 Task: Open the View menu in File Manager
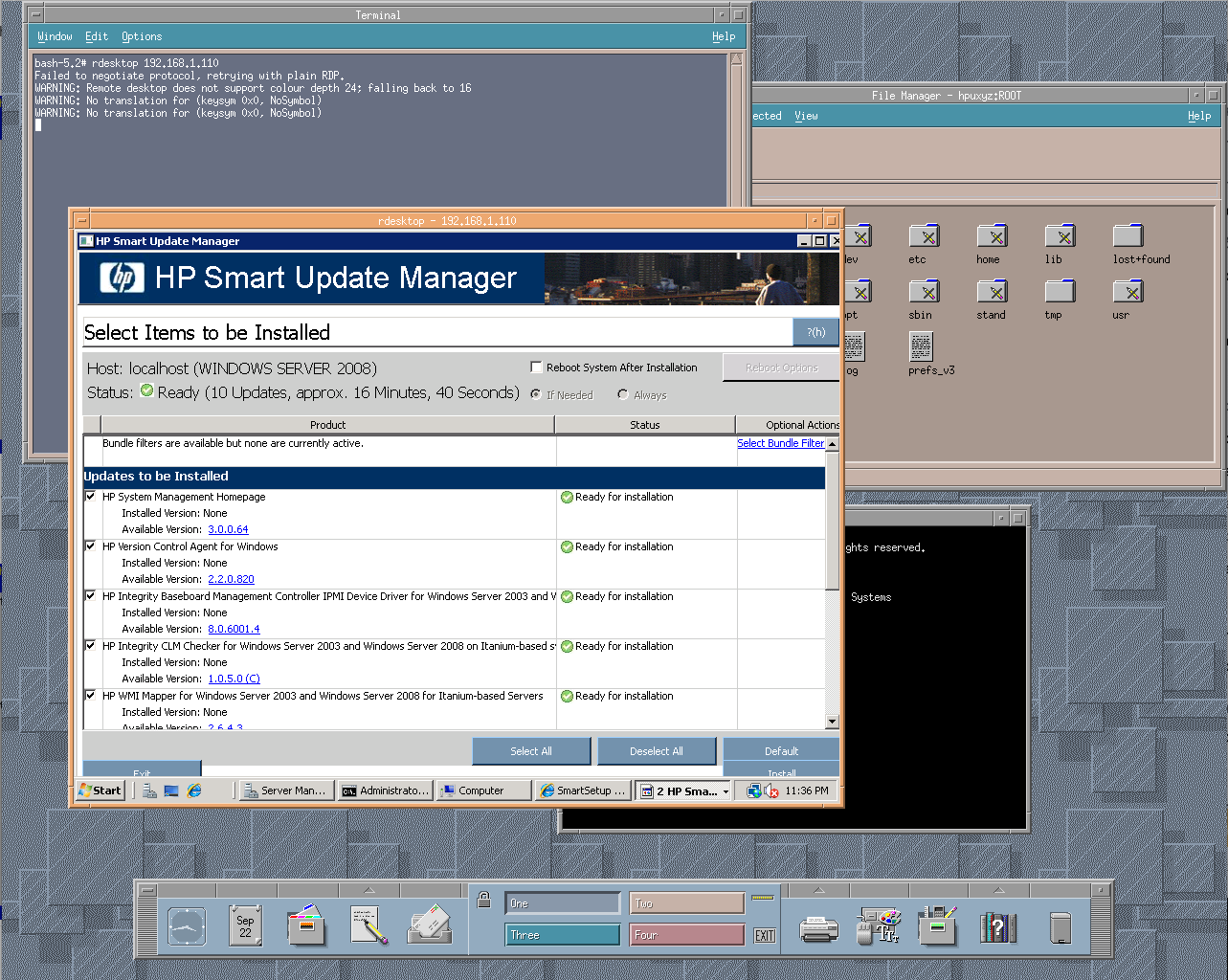[x=805, y=116]
